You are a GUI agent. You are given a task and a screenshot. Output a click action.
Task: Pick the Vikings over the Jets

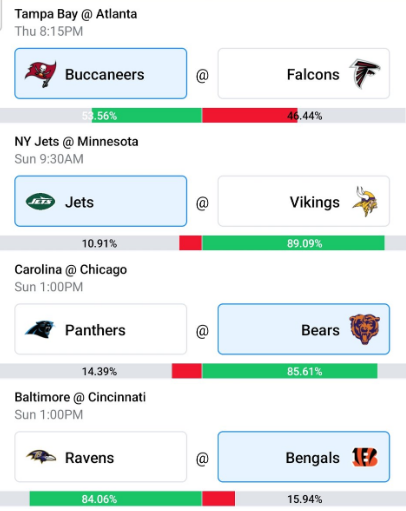(304, 201)
